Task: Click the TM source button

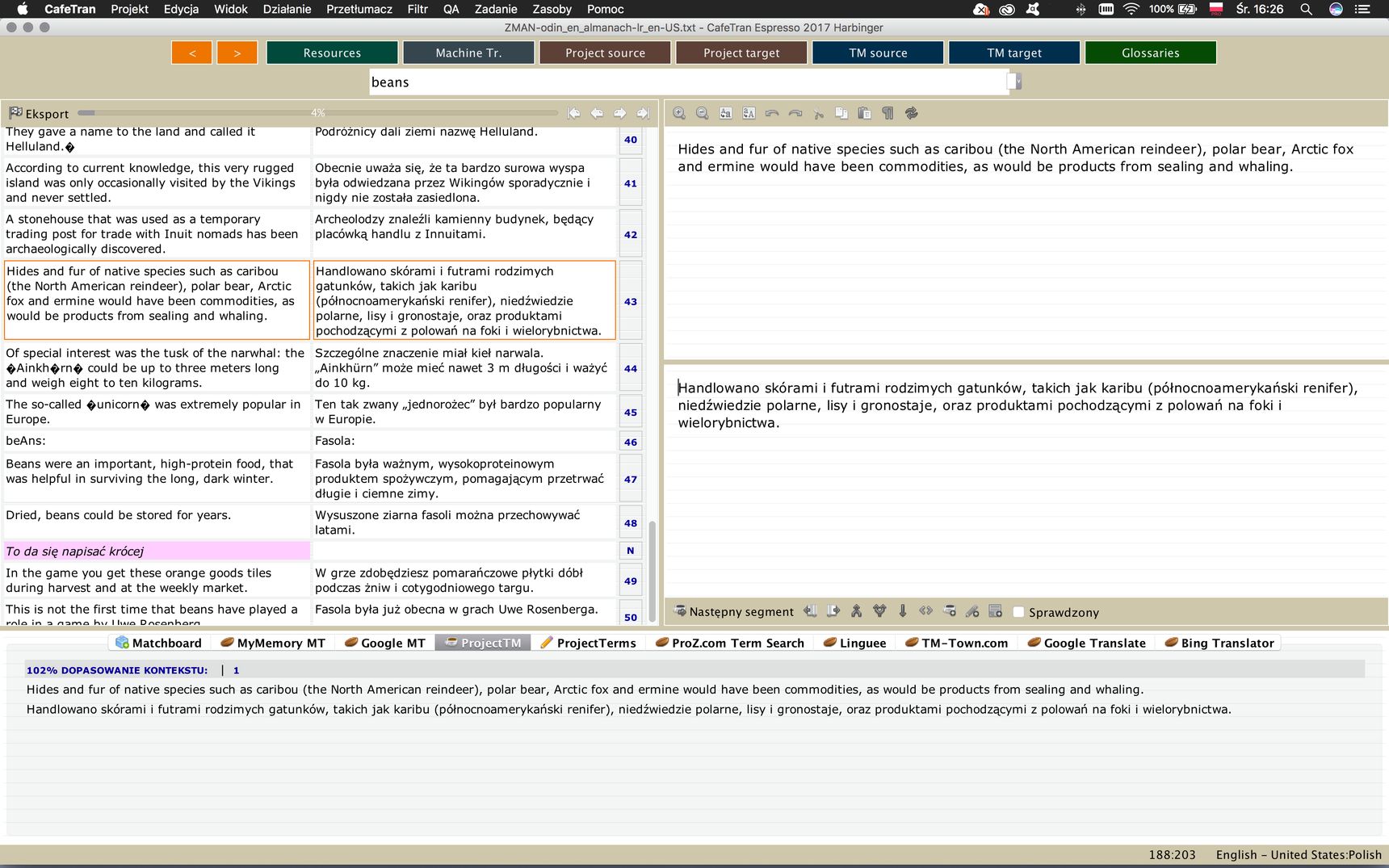Action: click(878, 52)
